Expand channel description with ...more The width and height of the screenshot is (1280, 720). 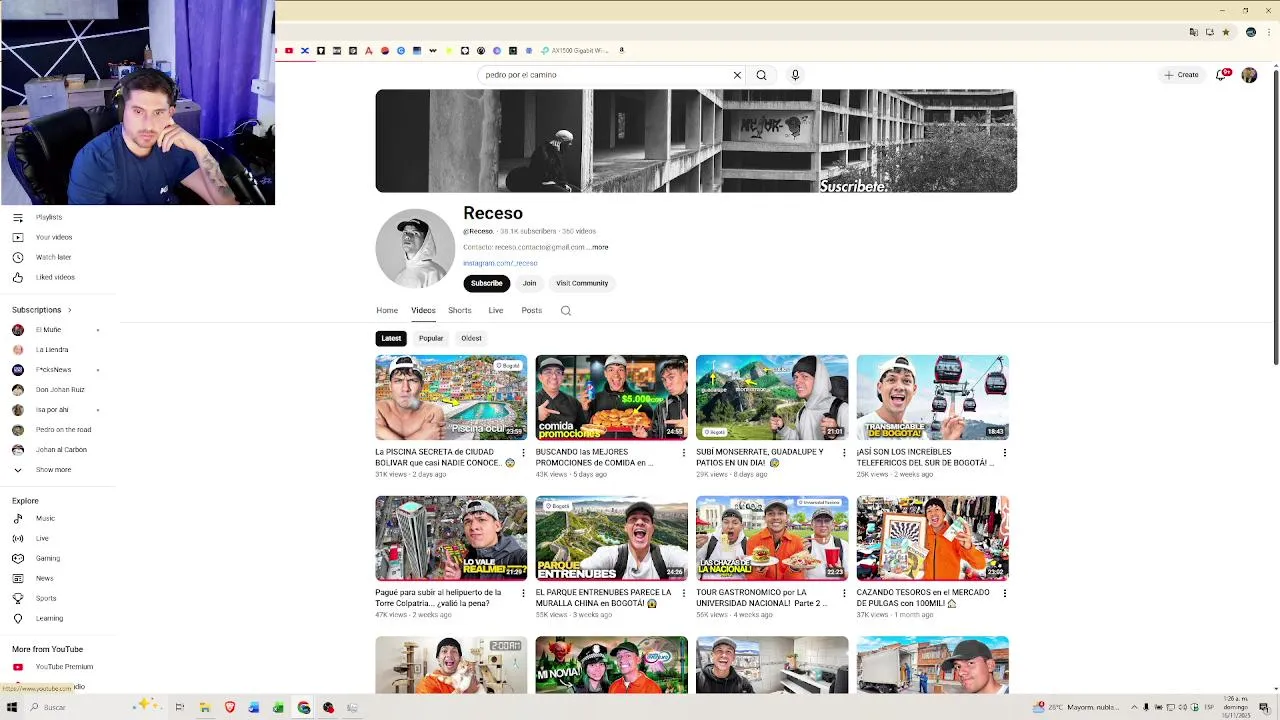point(599,247)
